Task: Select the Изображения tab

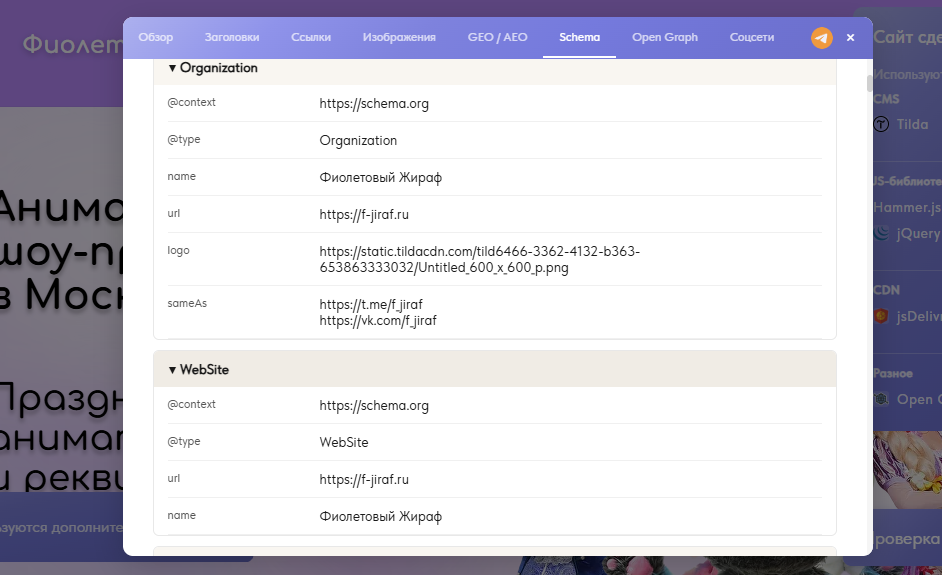Action: click(399, 37)
